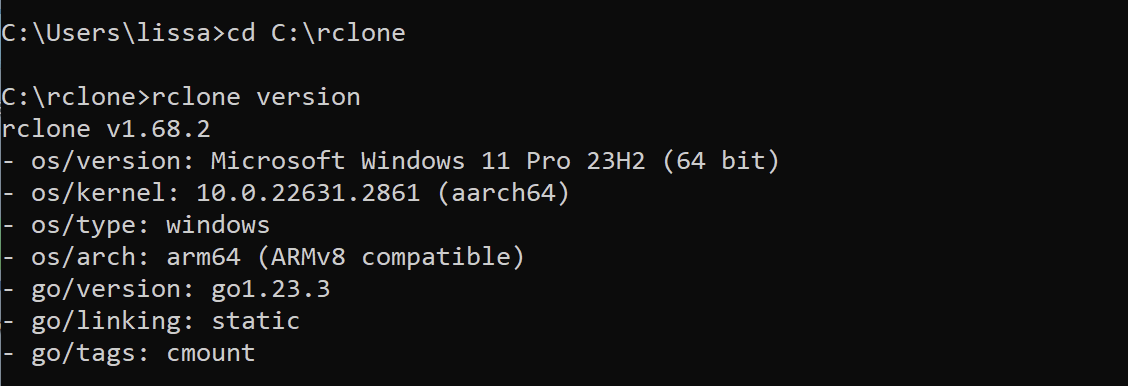Click the "cd C:\rclone" command text
Screen dimensions: 1128x386
pyautogui.click(x=316, y=33)
